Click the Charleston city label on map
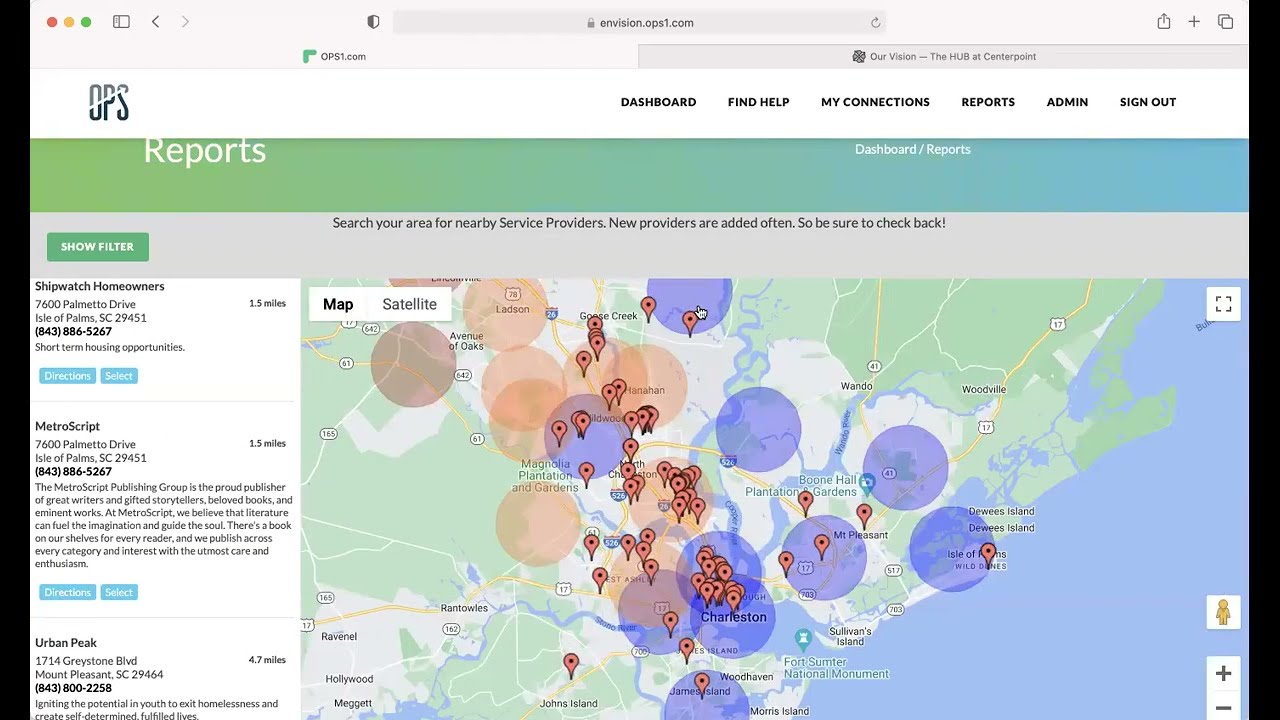The image size is (1280, 720). [733, 617]
